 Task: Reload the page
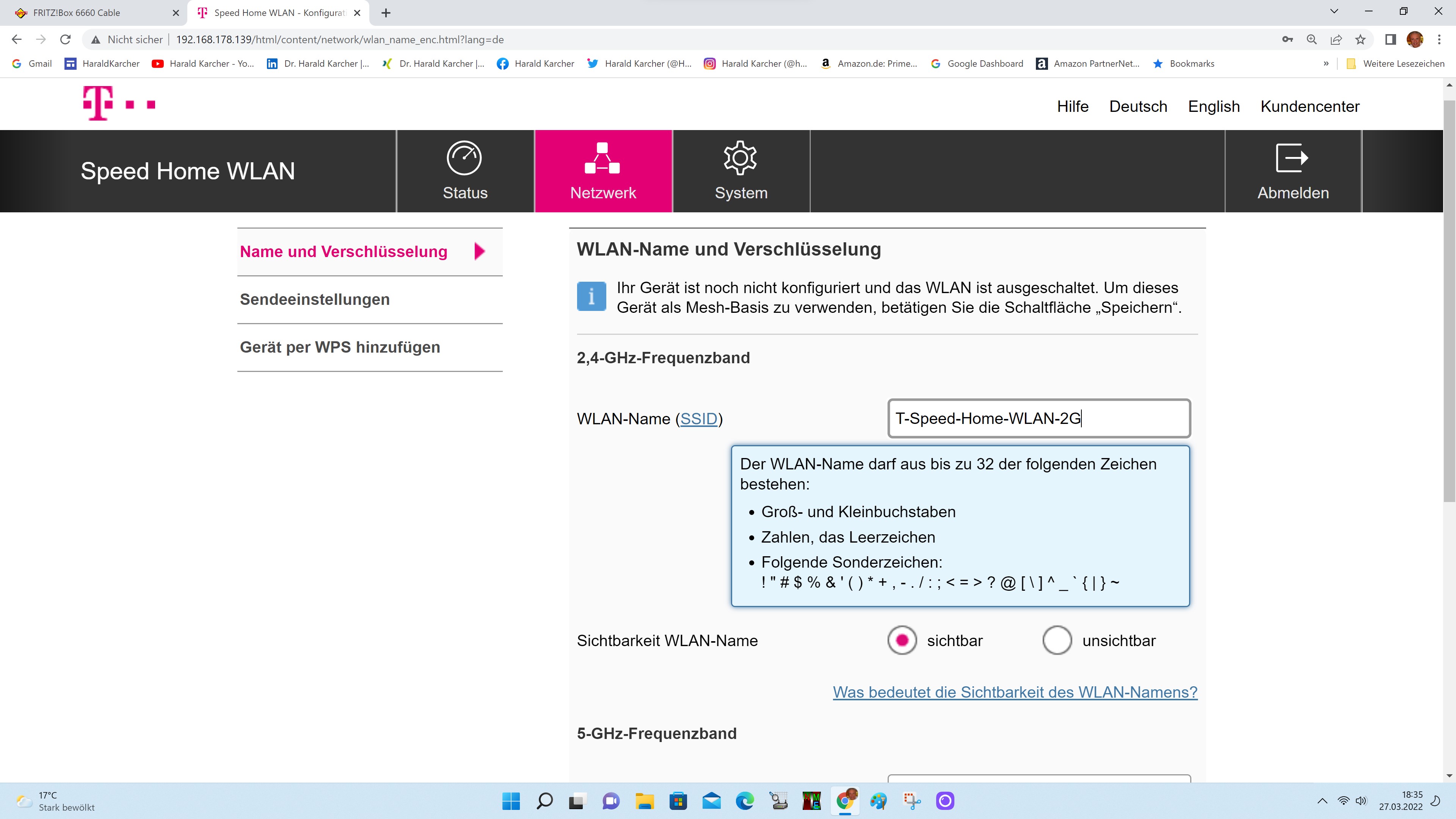pos(66,39)
